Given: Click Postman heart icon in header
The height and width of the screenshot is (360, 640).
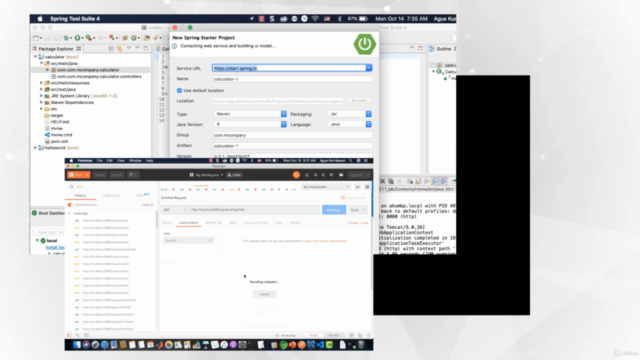Looking at the screenshot, I should (x=331, y=175).
